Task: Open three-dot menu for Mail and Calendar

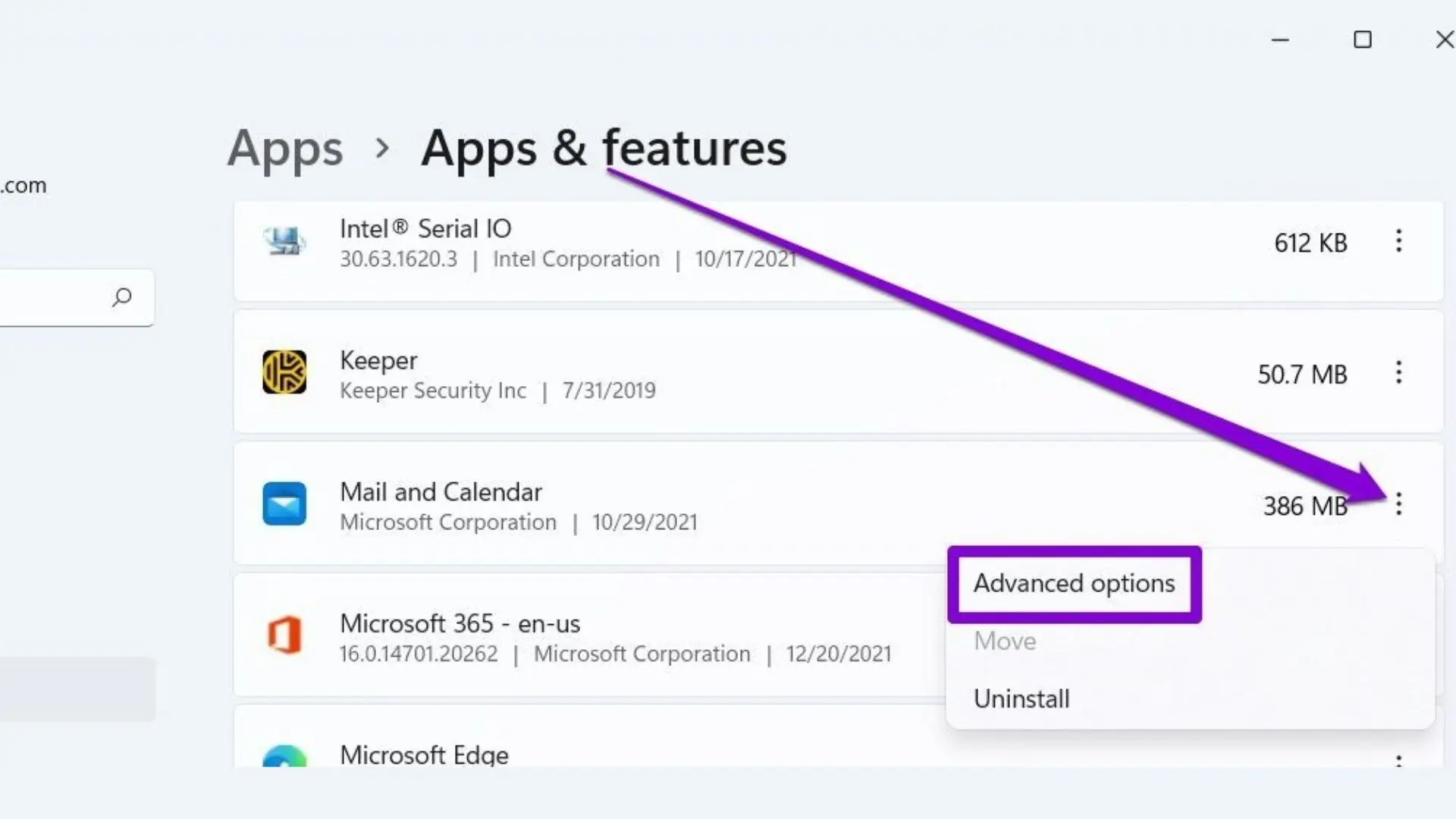Action: [x=1398, y=504]
